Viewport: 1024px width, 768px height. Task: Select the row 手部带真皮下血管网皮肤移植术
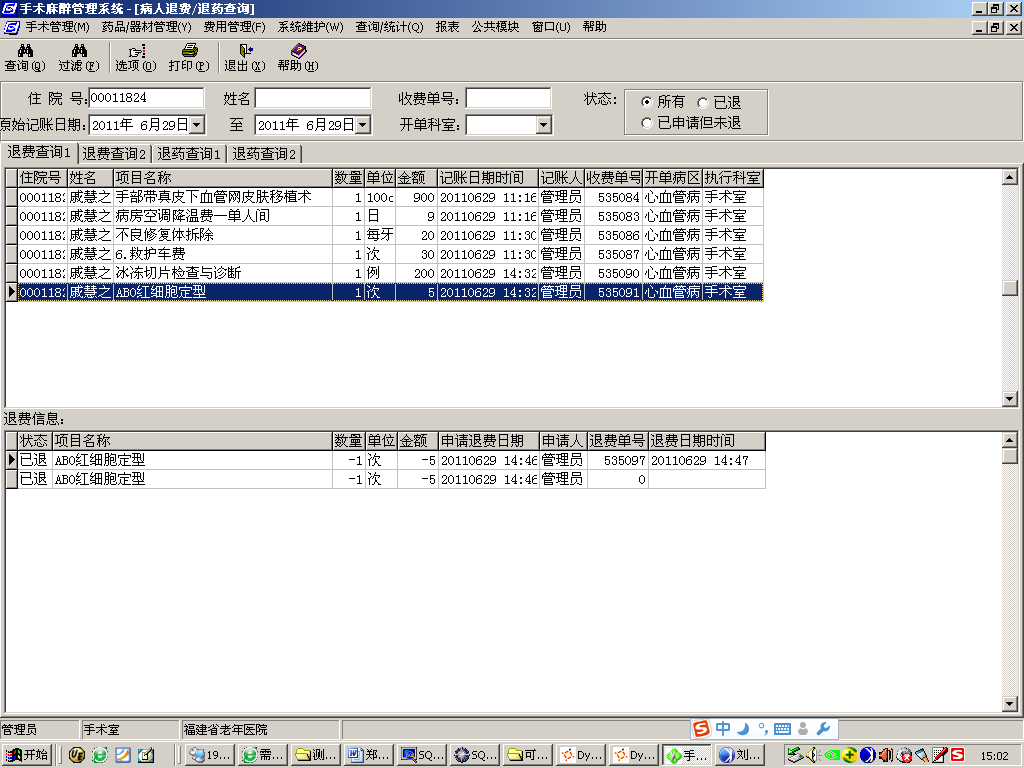pos(385,197)
